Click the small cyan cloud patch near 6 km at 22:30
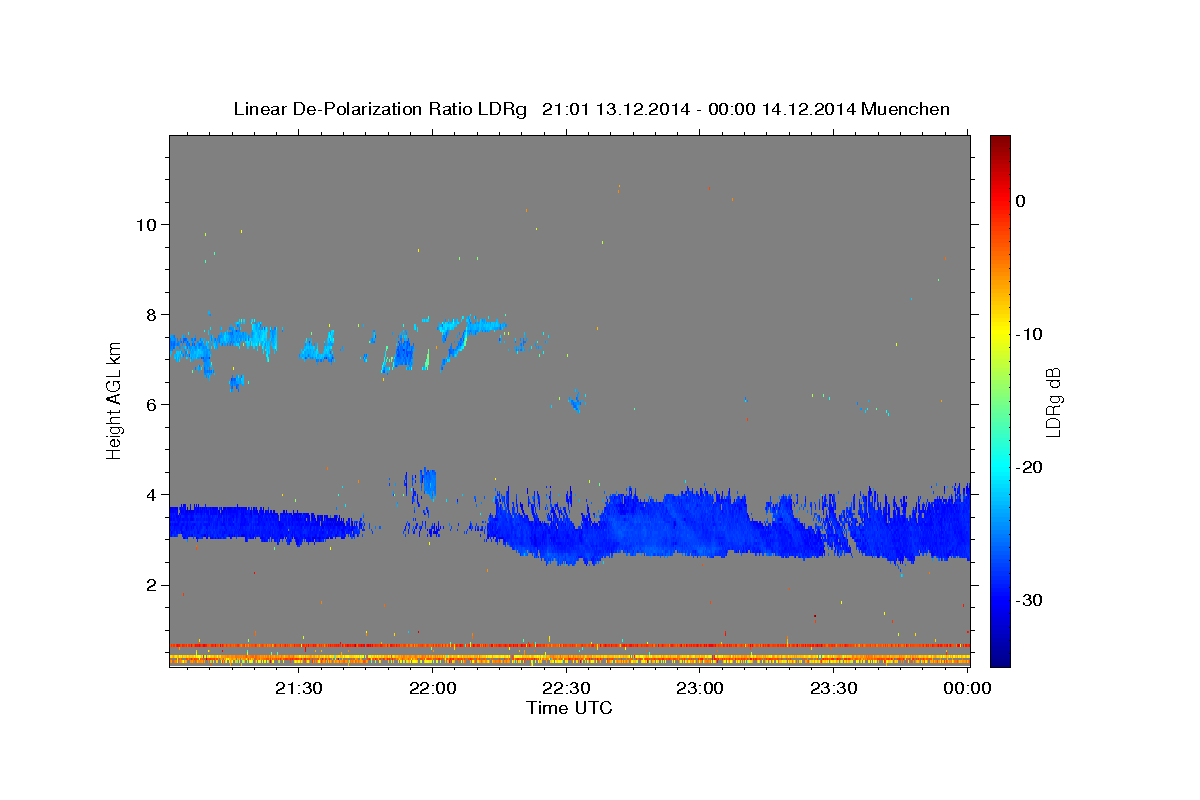The image size is (1200, 800). 575,402
